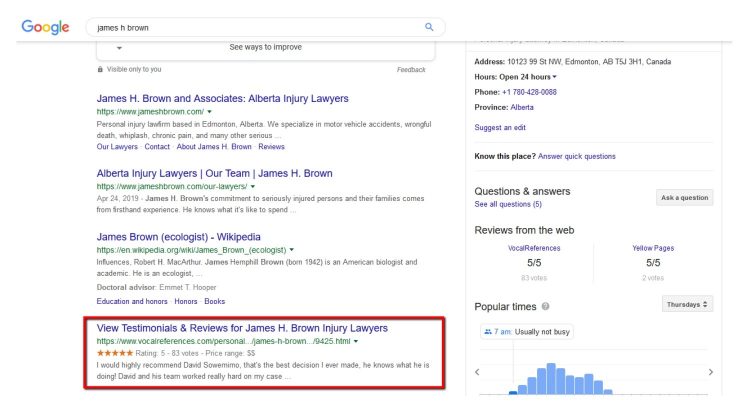Open Alberta Injury Lawyers | Our Team result
This screenshot has height=416, width=742.
click(214, 173)
